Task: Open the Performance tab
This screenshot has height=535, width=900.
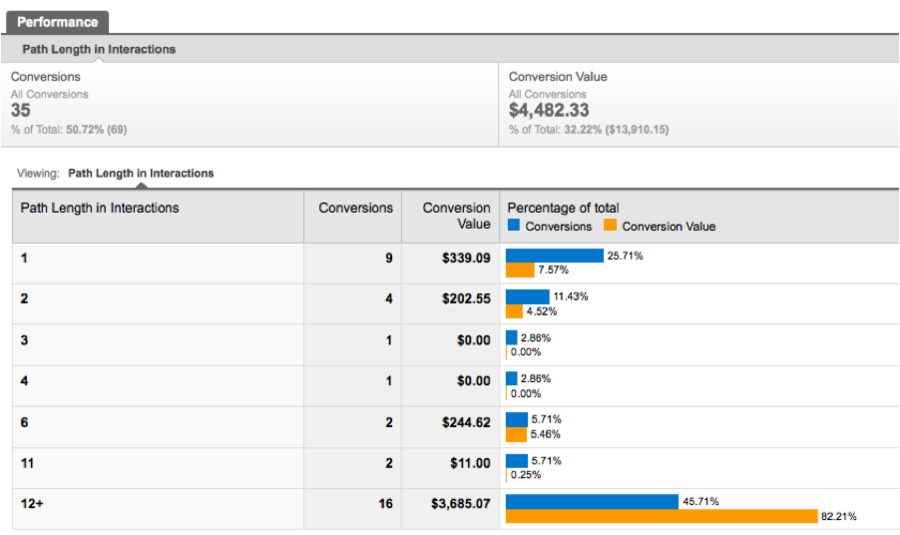Action: 57,21
